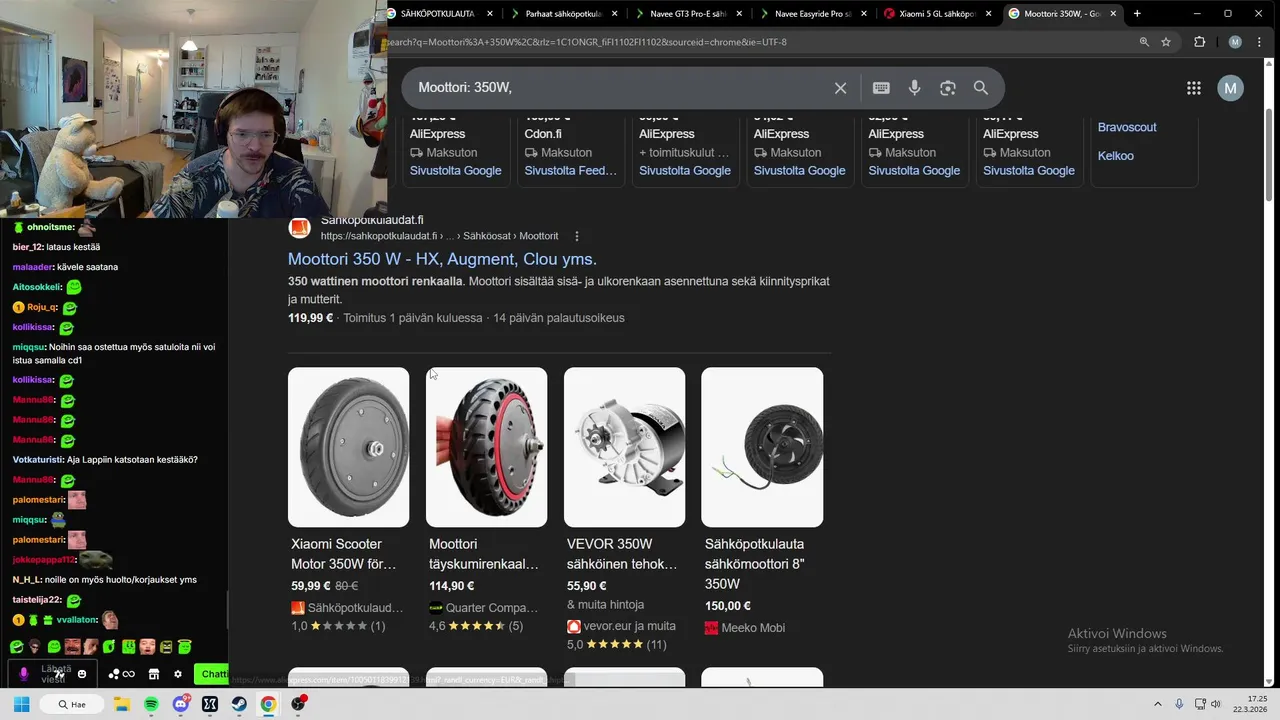Switch to SÄHKÖPOTKULAUTA tab
The width and height of the screenshot is (1280, 720).
437,14
